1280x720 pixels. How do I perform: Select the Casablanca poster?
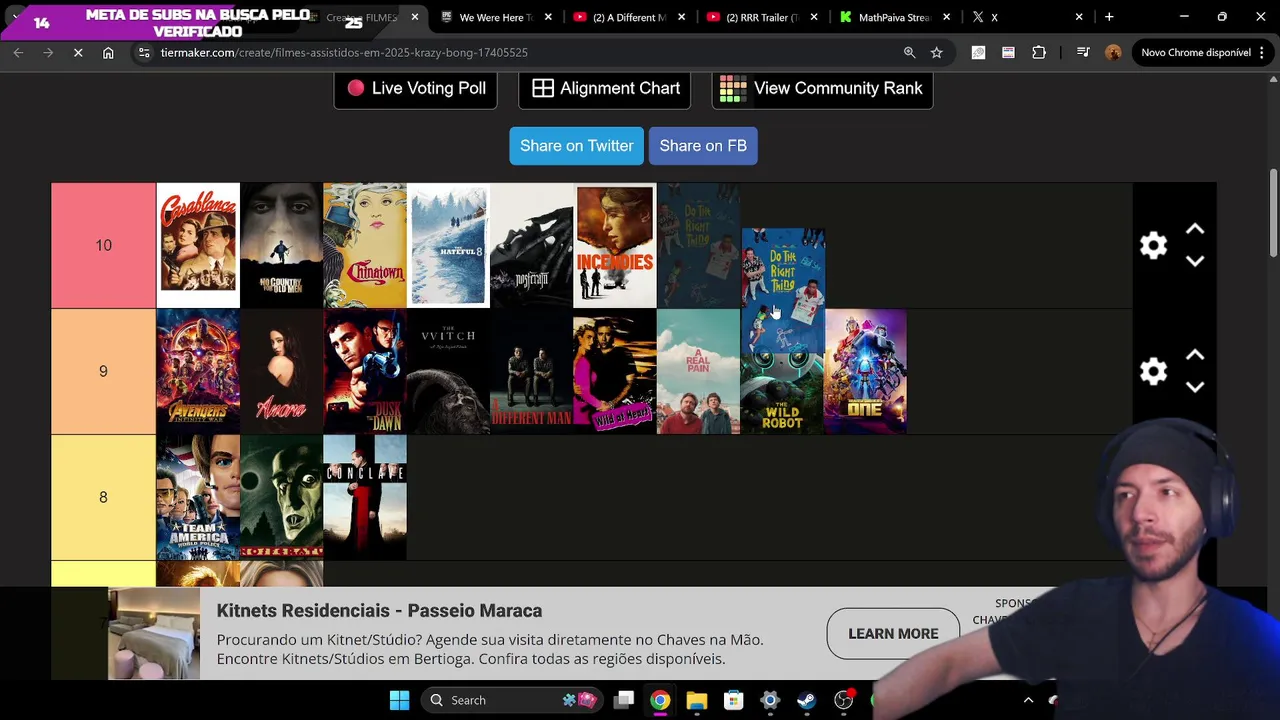pyautogui.click(x=198, y=245)
